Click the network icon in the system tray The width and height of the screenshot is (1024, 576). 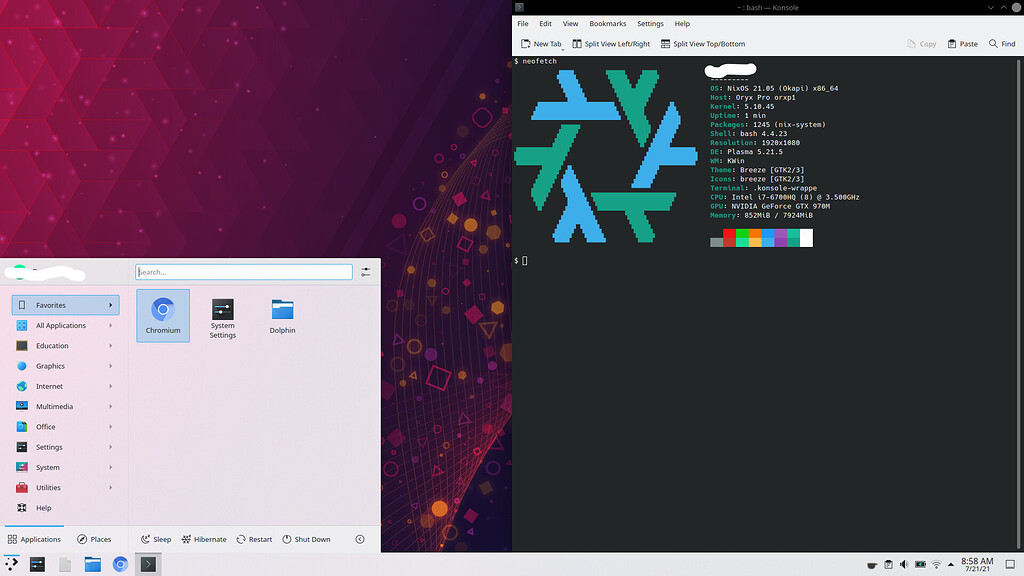[x=936, y=563]
